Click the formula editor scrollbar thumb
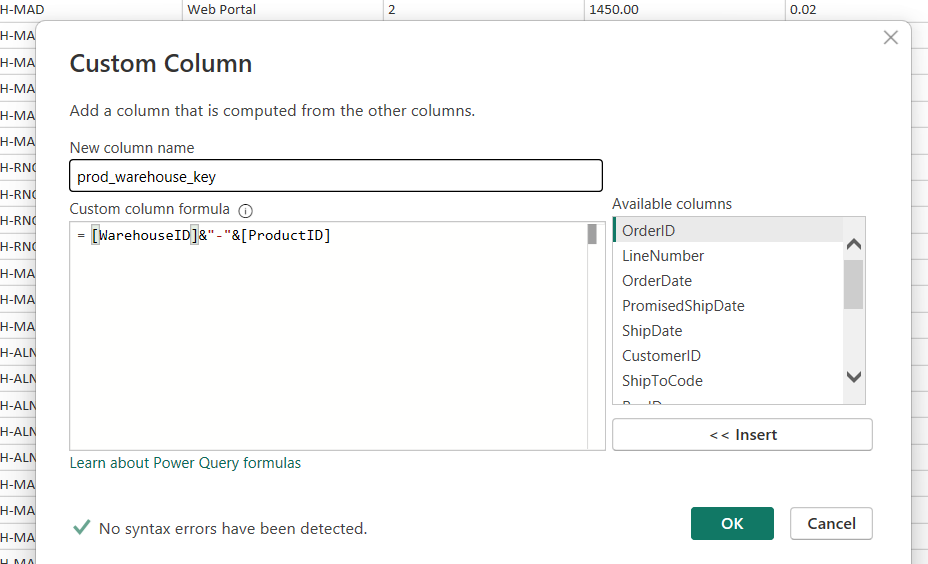Viewport: 928px width, 564px height. (x=592, y=234)
